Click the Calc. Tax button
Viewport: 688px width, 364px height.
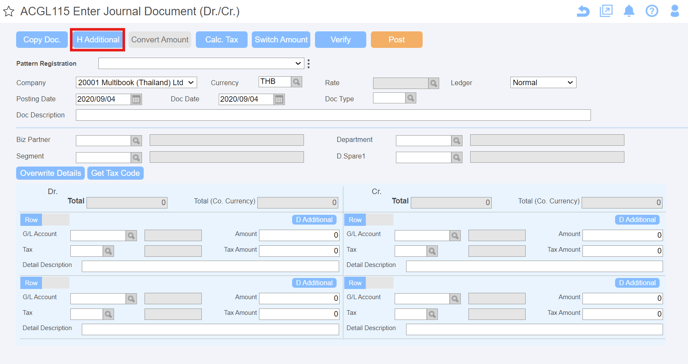(222, 39)
